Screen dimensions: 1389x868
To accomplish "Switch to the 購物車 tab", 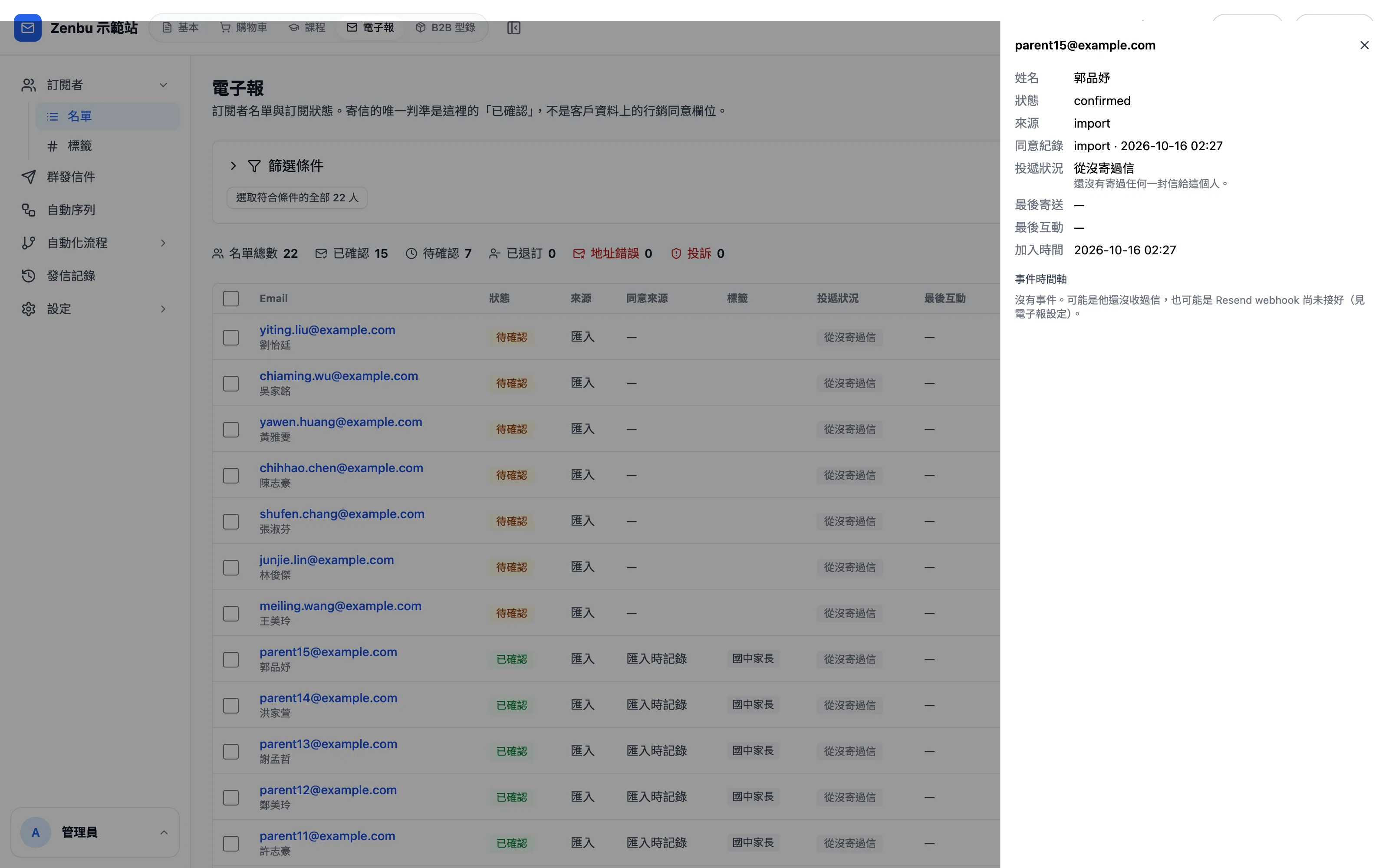I will tap(244, 27).
